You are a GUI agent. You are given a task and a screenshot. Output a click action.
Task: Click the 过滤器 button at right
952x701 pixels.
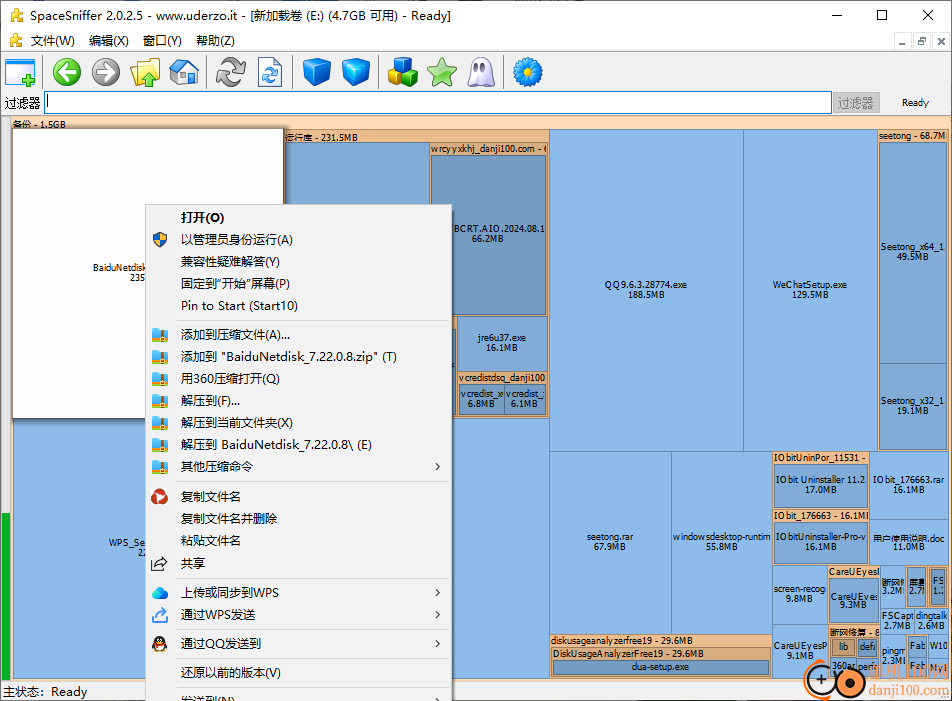coord(855,103)
